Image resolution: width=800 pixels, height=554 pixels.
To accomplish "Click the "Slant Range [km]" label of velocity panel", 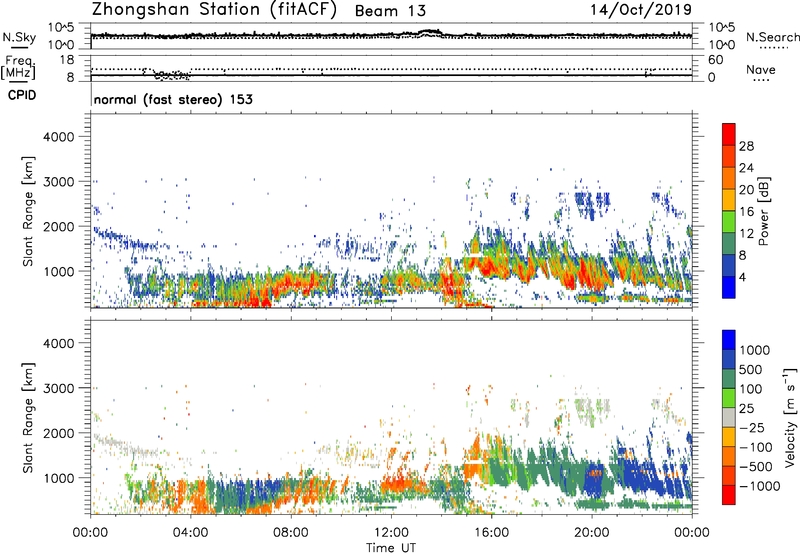I will click(x=28, y=418).
